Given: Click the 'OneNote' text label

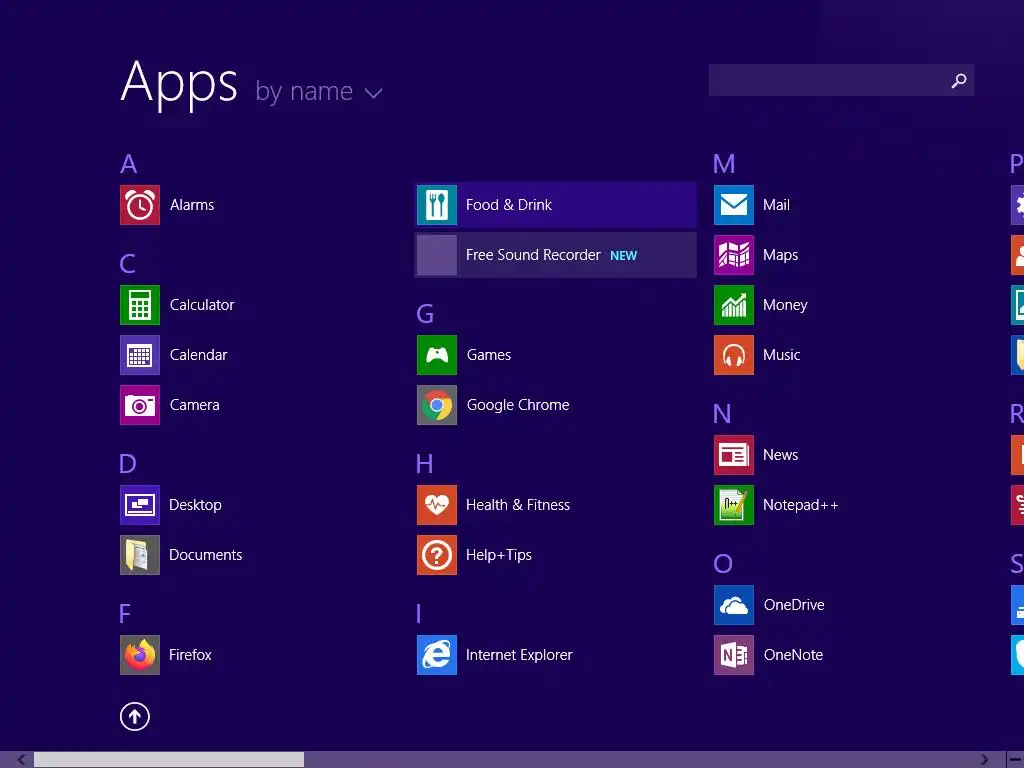Looking at the screenshot, I should point(793,655).
